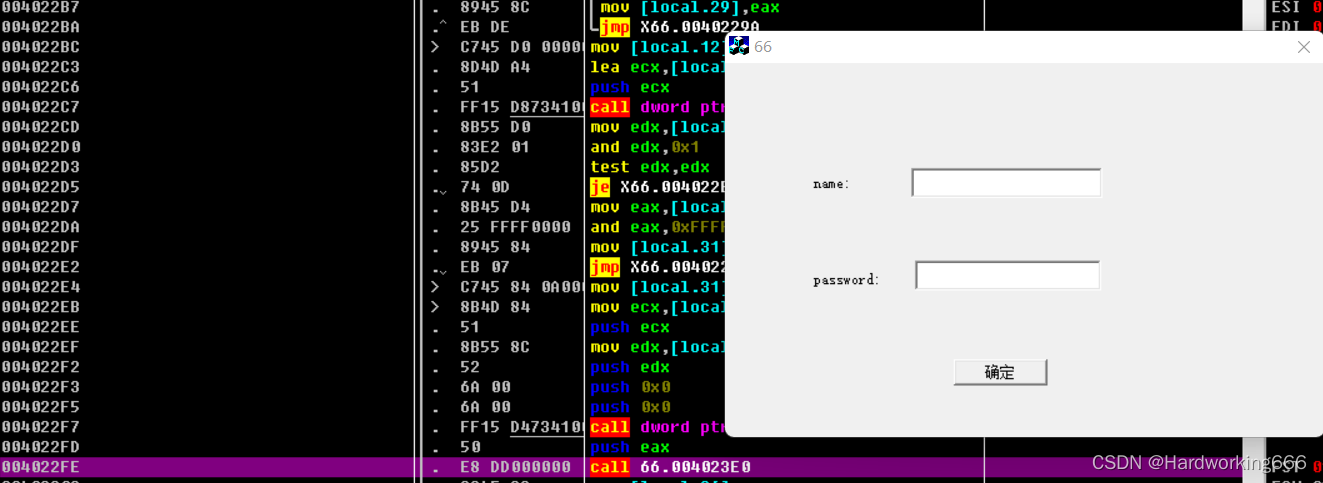The width and height of the screenshot is (1323, 483).
Task: Select address row 004022D7
Action: click(x=41, y=207)
